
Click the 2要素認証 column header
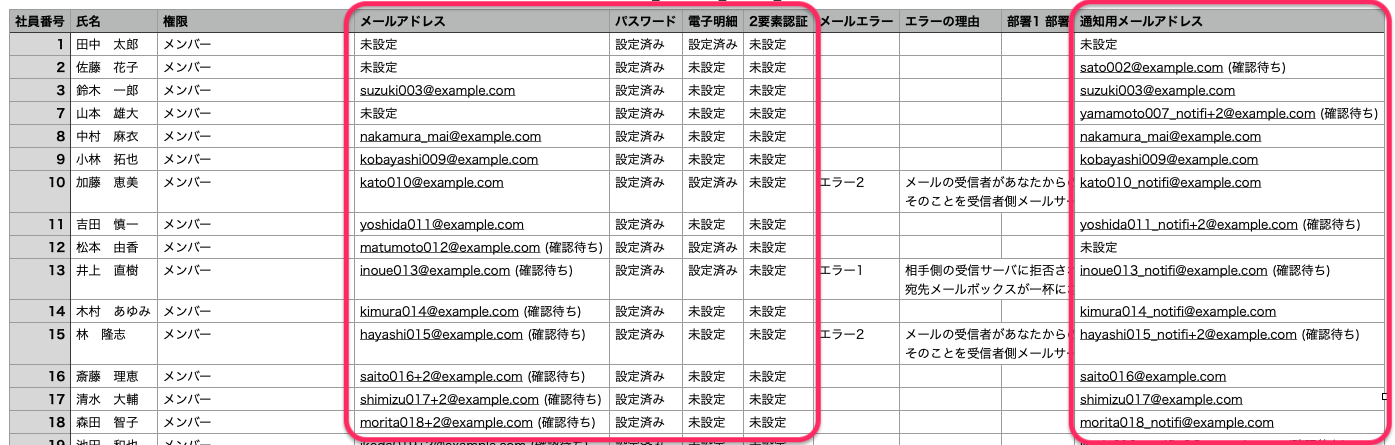point(777,21)
